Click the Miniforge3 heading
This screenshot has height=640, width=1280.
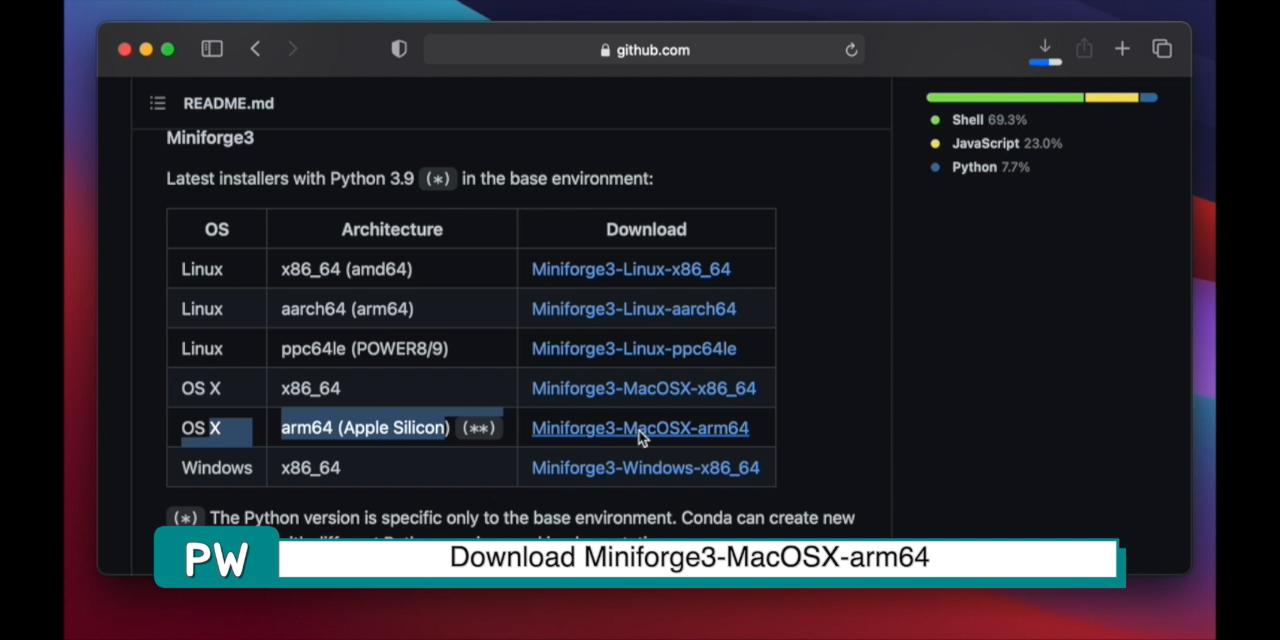pos(210,138)
